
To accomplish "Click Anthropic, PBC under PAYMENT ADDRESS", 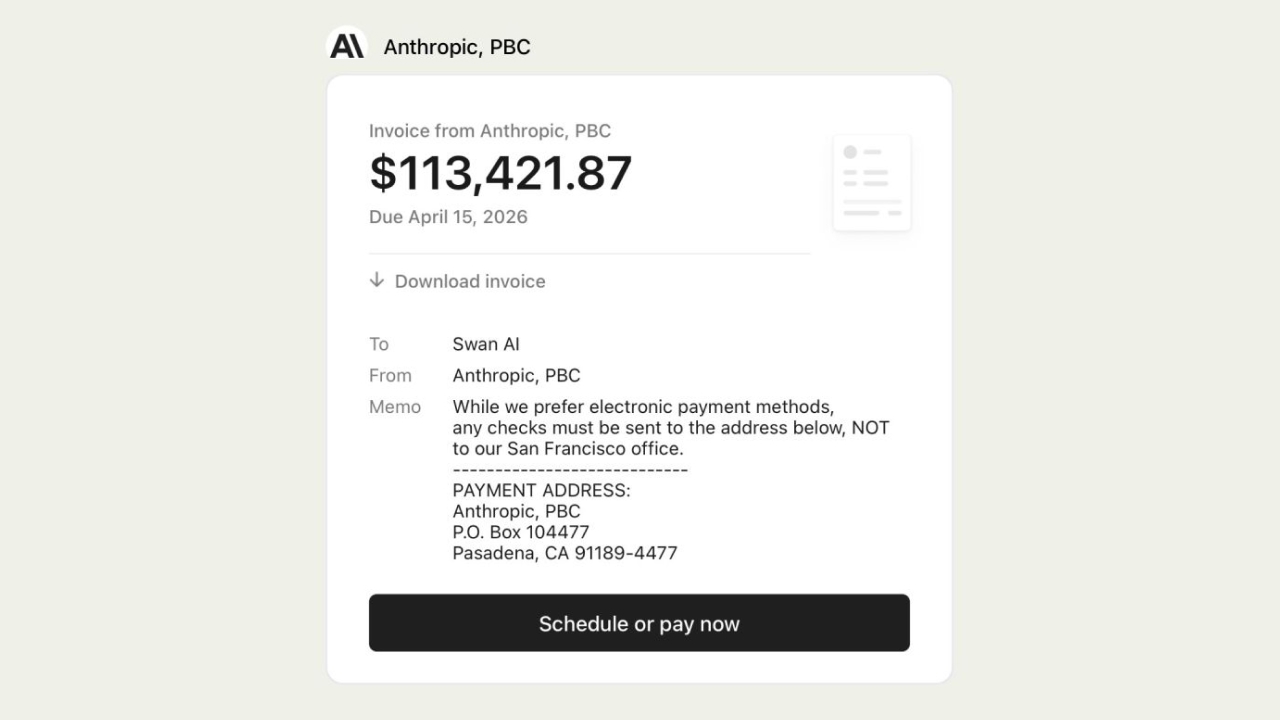I will [x=516, y=511].
